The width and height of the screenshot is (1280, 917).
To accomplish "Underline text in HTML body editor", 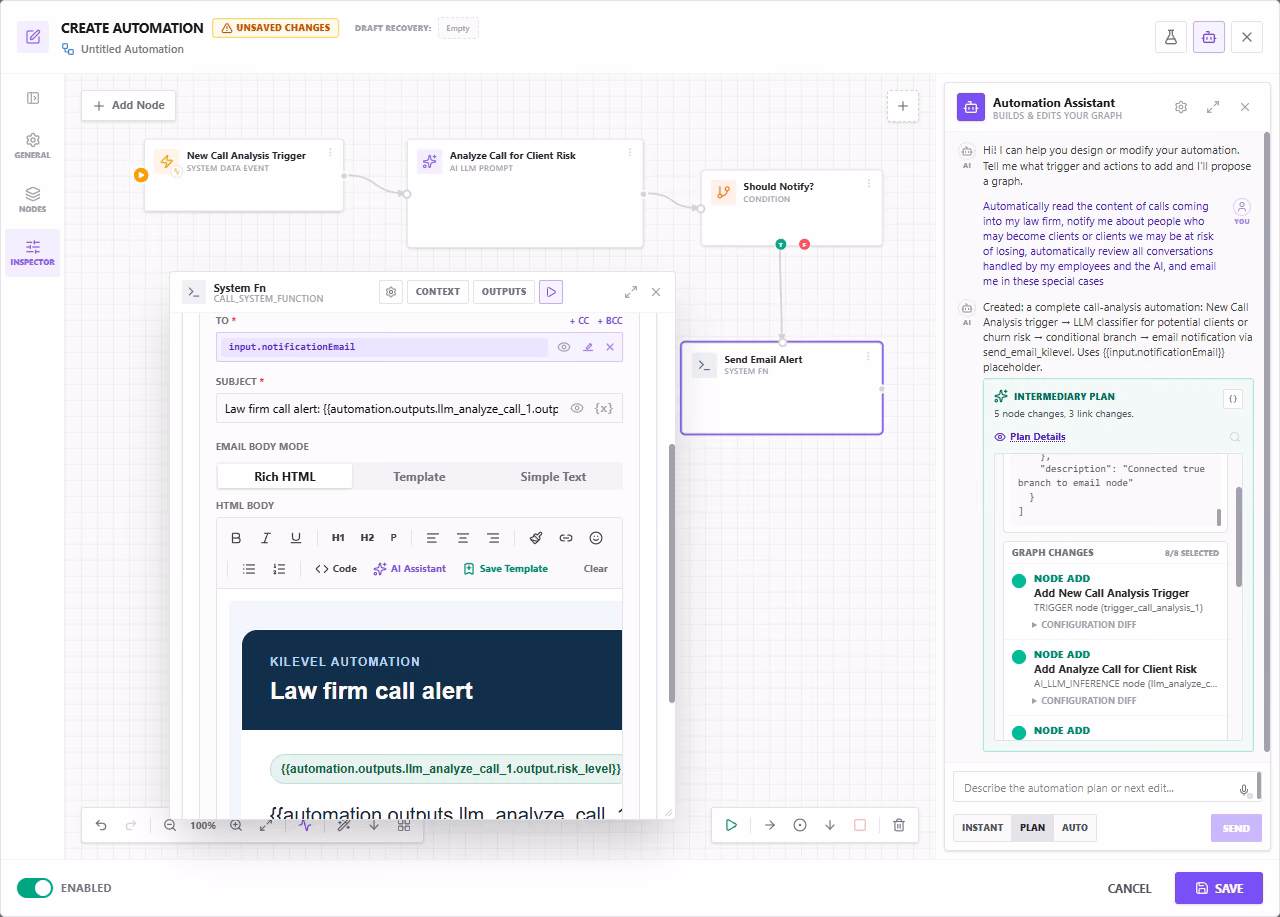I will click(296, 538).
